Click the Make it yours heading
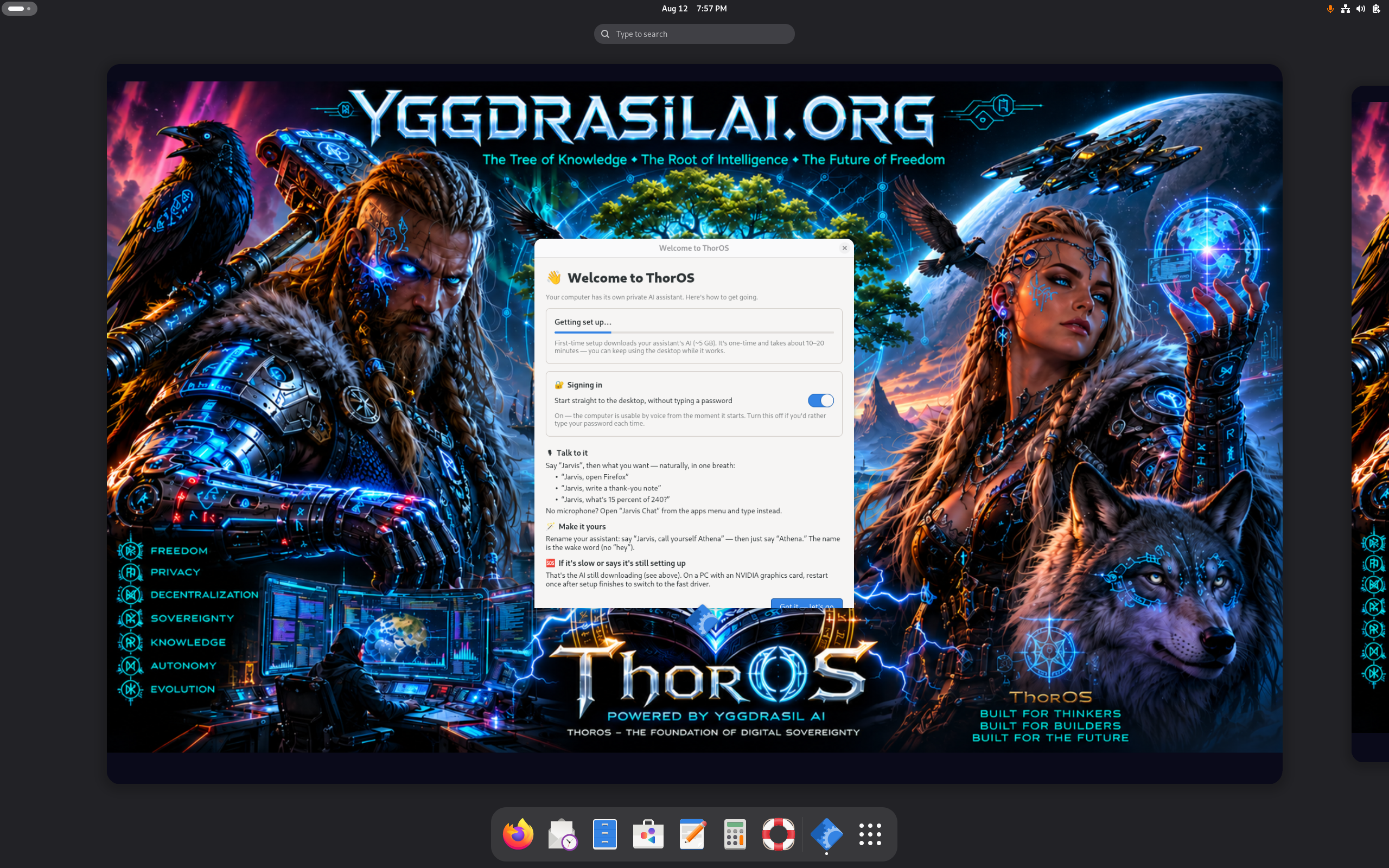1389x868 pixels. point(582,526)
